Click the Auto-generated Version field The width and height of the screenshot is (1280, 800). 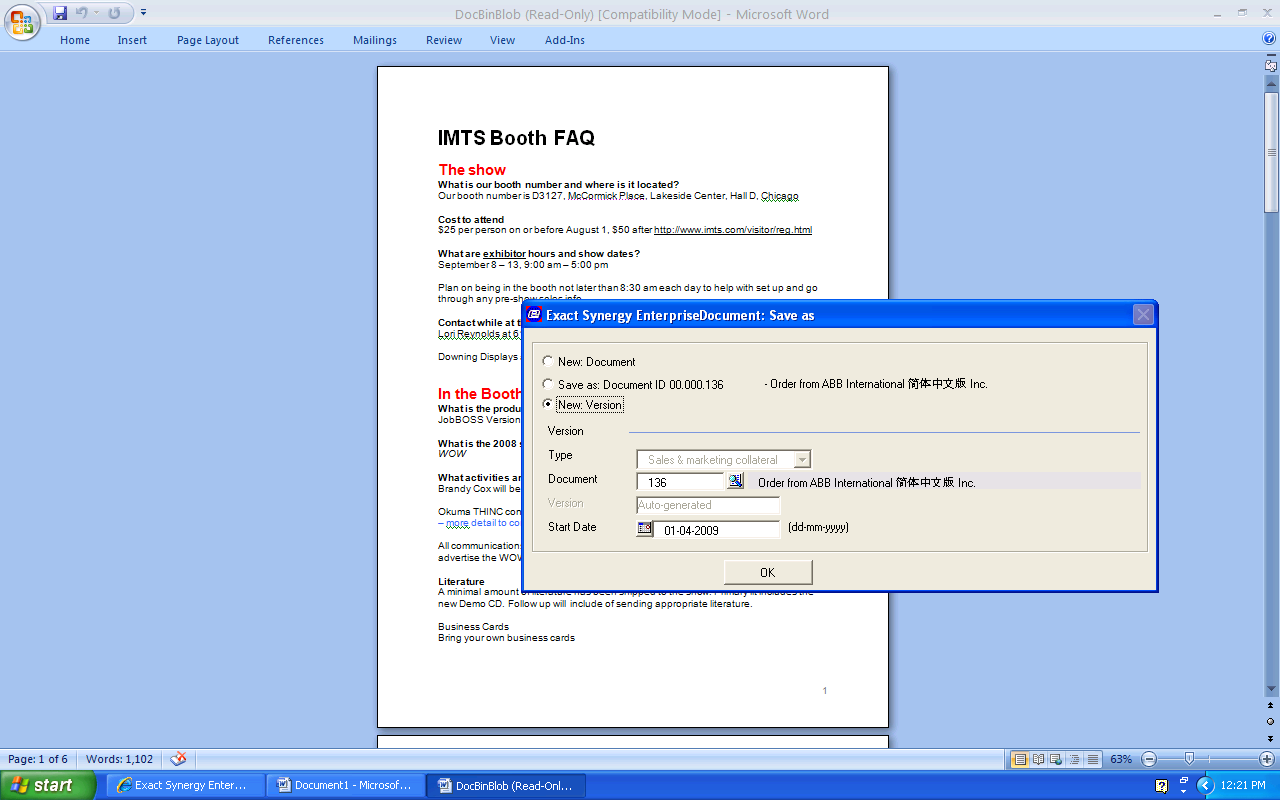(708, 505)
